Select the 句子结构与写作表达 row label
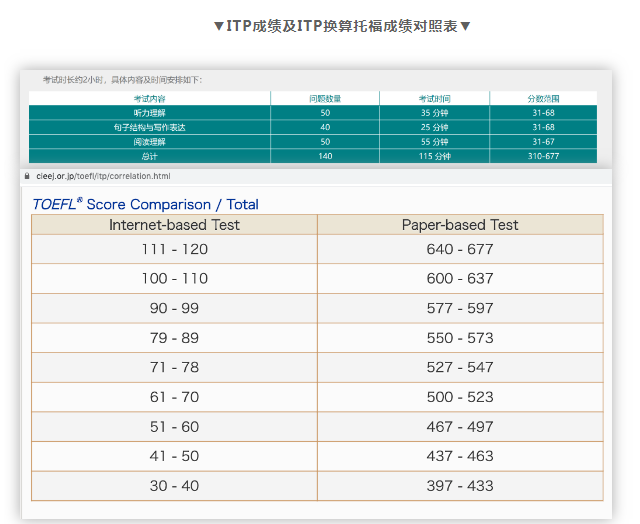 tap(149, 127)
